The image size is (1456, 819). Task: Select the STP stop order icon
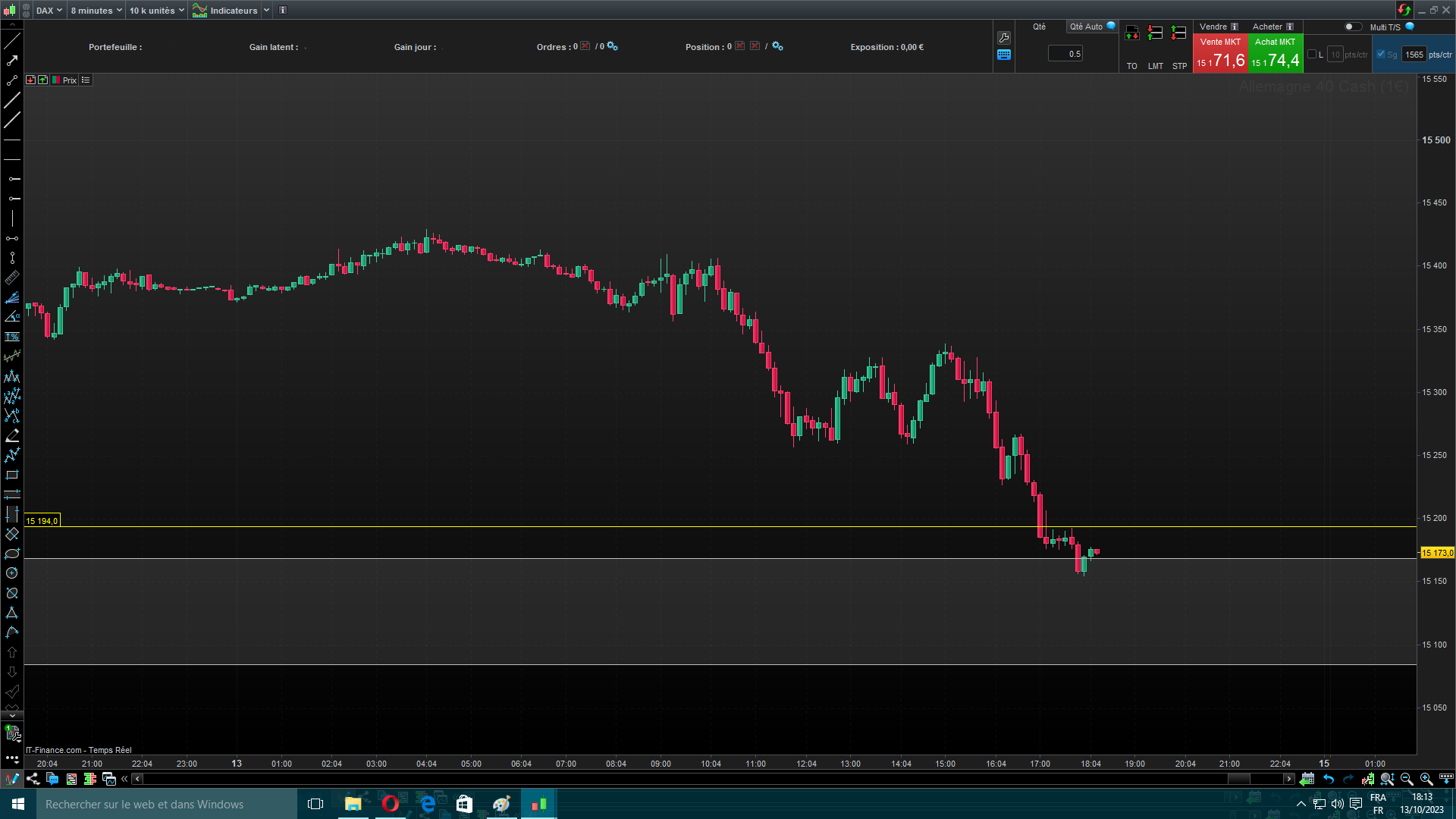[1178, 33]
